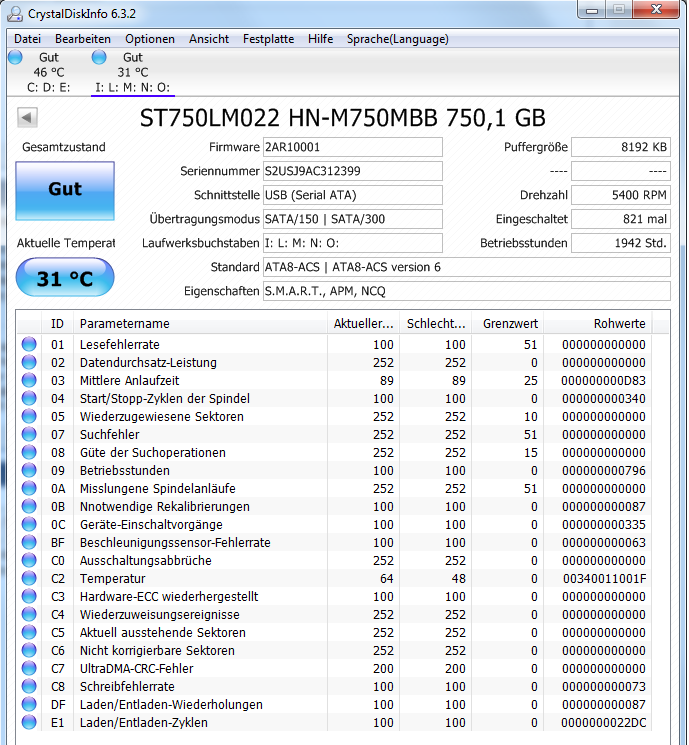Open the Optionen menu

click(x=150, y=39)
